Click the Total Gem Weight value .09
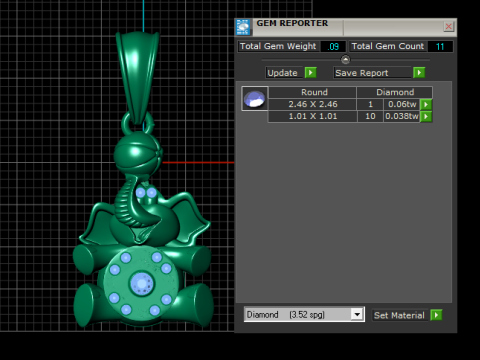 point(333,46)
